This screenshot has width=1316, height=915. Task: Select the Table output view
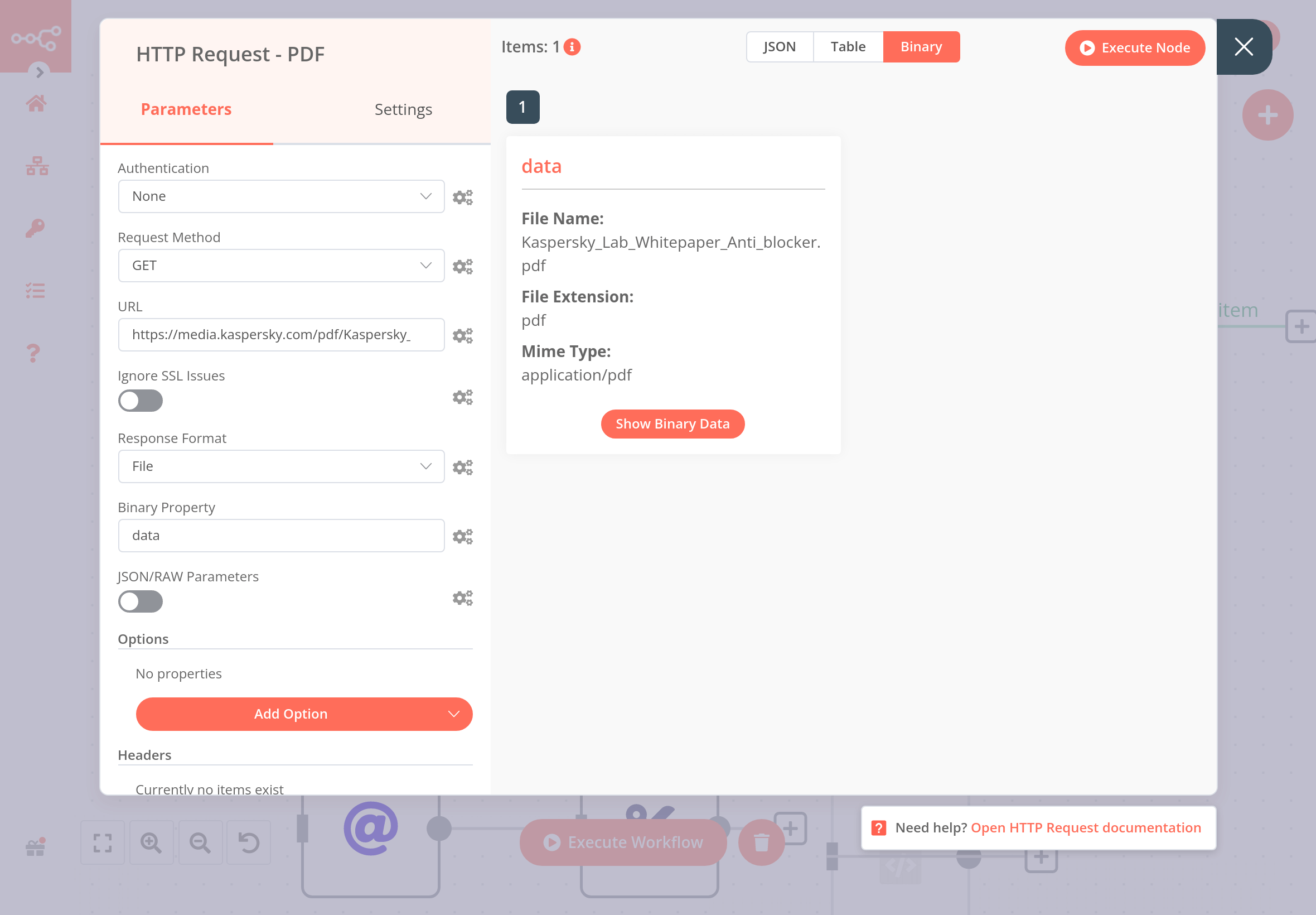[x=848, y=47]
